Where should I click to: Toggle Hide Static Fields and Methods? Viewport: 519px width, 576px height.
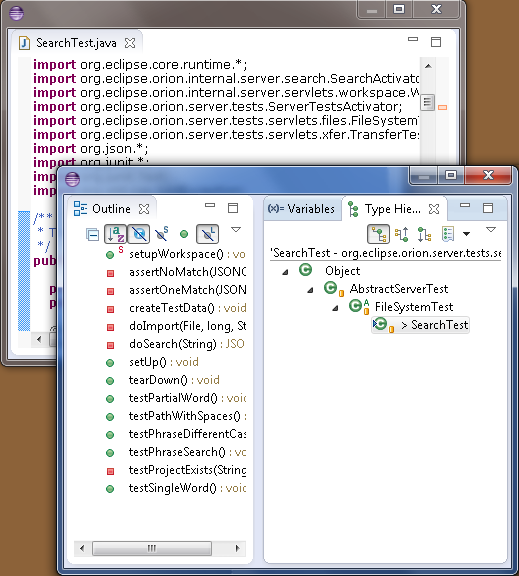(x=162, y=234)
